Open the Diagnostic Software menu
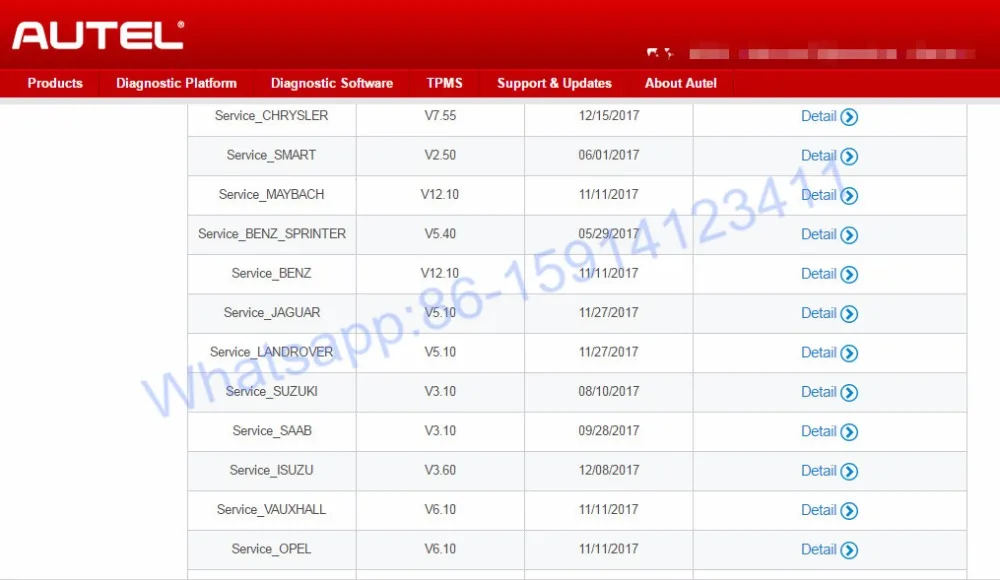 tap(332, 83)
